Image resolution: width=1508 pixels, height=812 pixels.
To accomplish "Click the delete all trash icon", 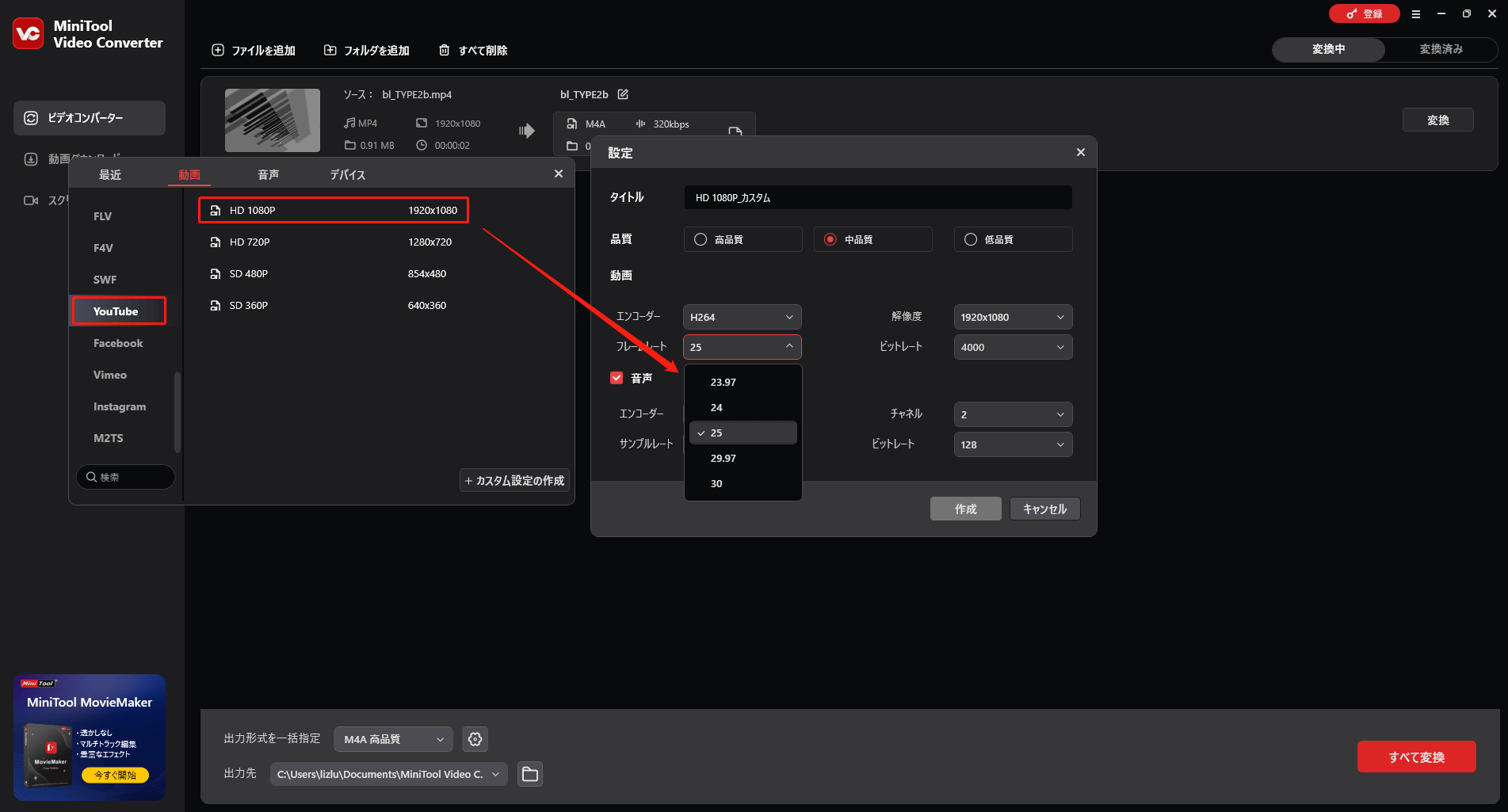I will tap(445, 50).
